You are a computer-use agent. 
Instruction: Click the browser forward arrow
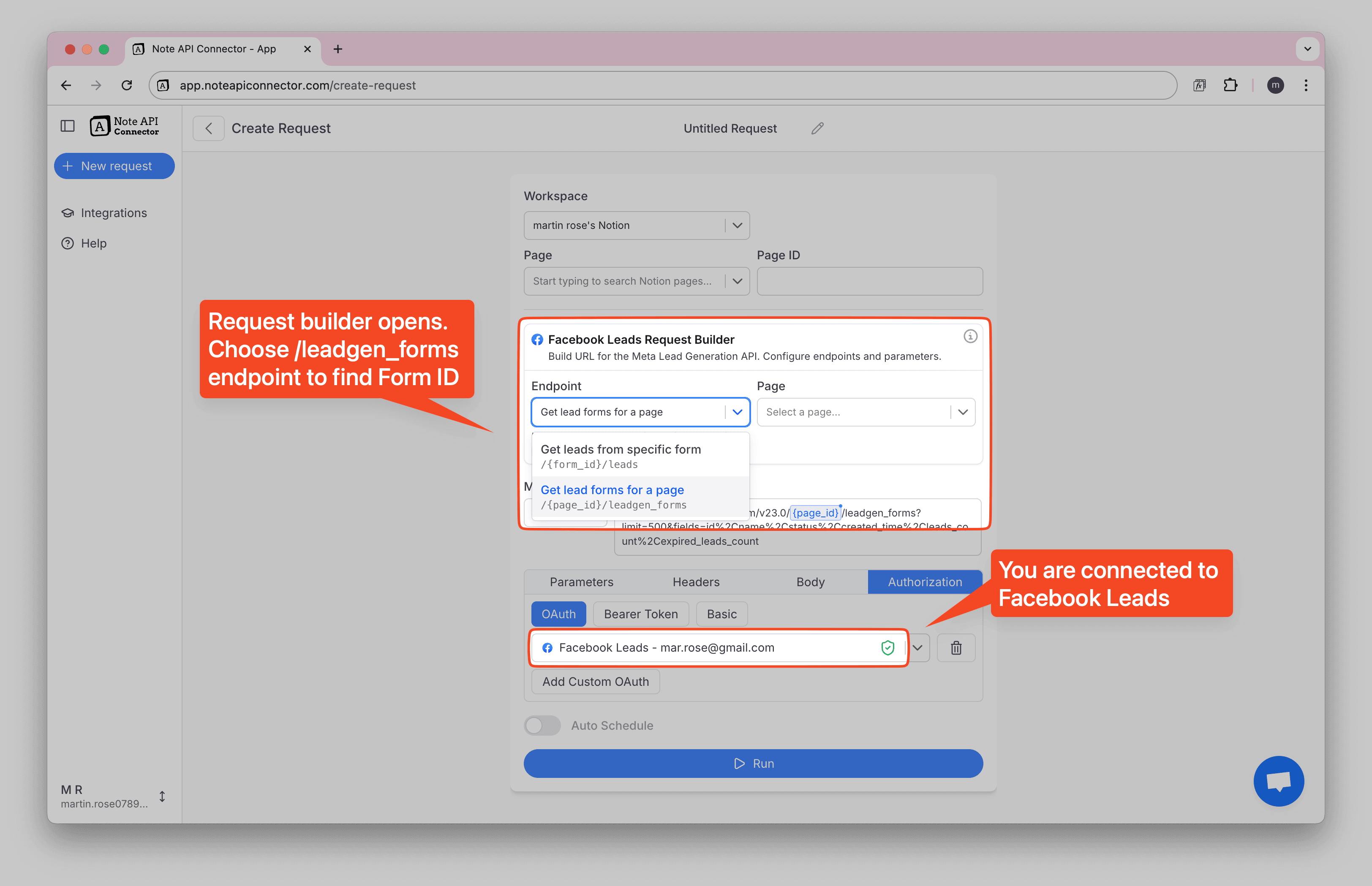tap(96, 85)
